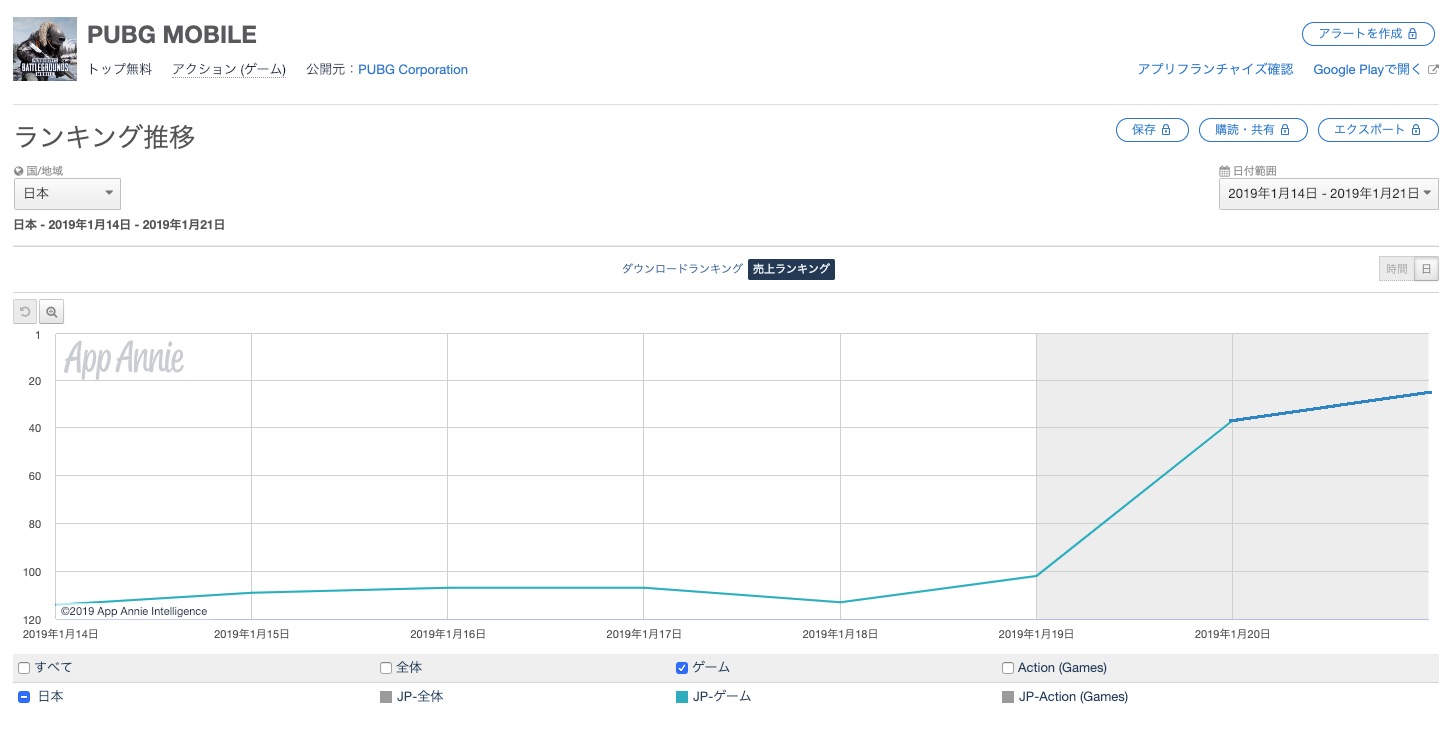Switch to ダウンロードランキング tab
The height and width of the screenshot is (737, 1443).
click(x=682, y=269)
